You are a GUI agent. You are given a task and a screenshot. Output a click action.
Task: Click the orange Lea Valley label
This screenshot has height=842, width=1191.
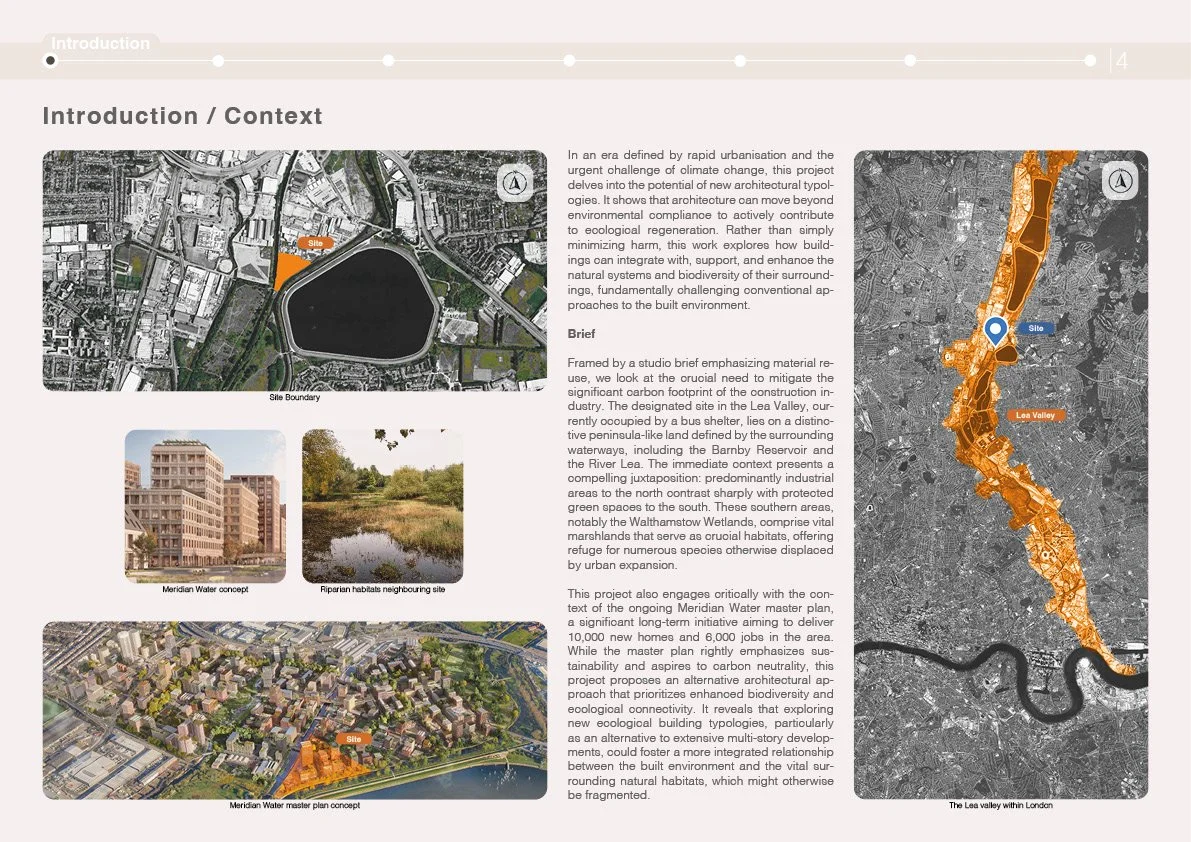1035,415
